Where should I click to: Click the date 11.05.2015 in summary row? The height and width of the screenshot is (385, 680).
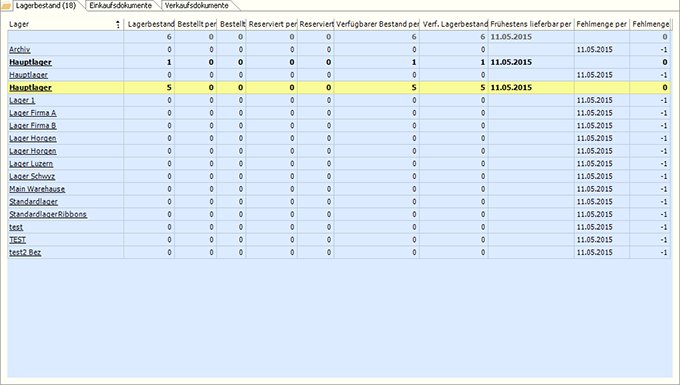click(511, 37)
